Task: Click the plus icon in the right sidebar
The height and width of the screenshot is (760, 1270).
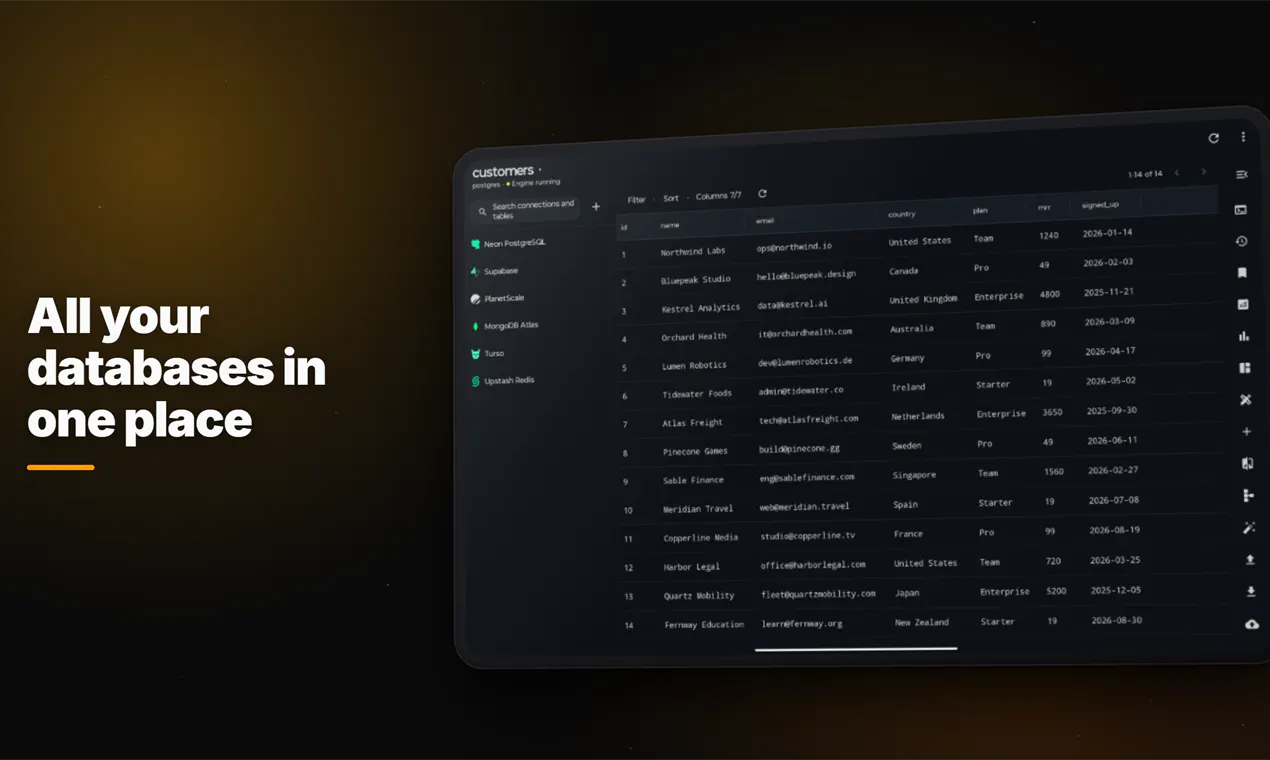Action: pyautogui.click(x=1246, y=432)
